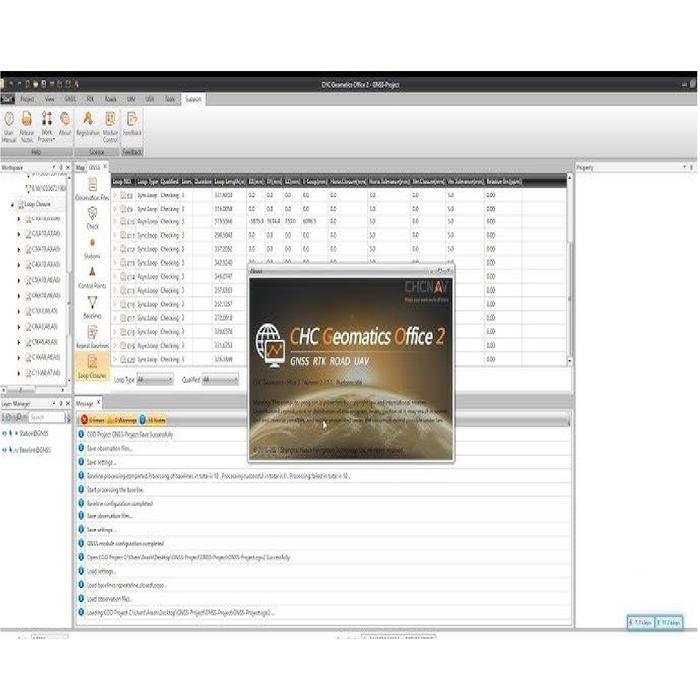Select the Check icon in the GNSS sidebar
This screenshot has height=700, width=700.
(x=92, y=218)
